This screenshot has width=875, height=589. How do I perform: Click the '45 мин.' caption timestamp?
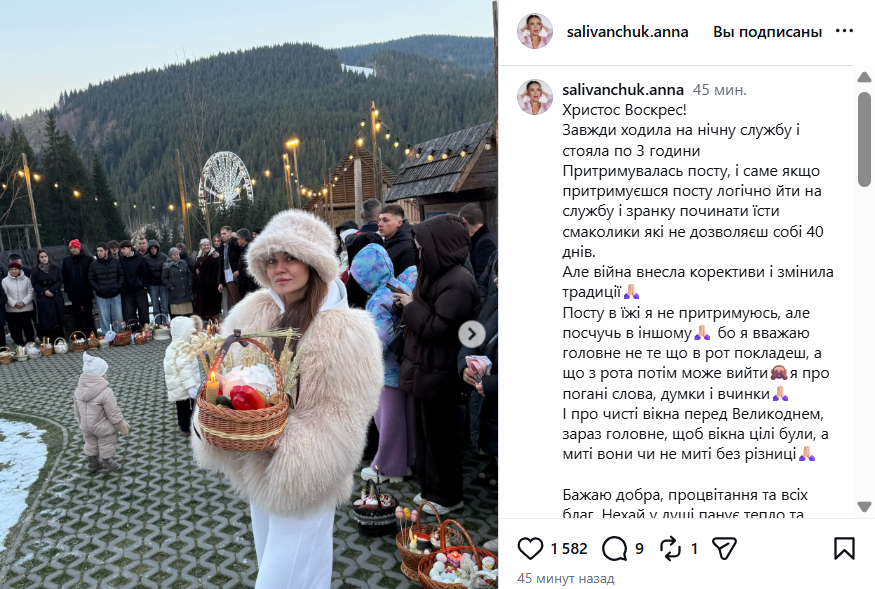click(719, 90)
